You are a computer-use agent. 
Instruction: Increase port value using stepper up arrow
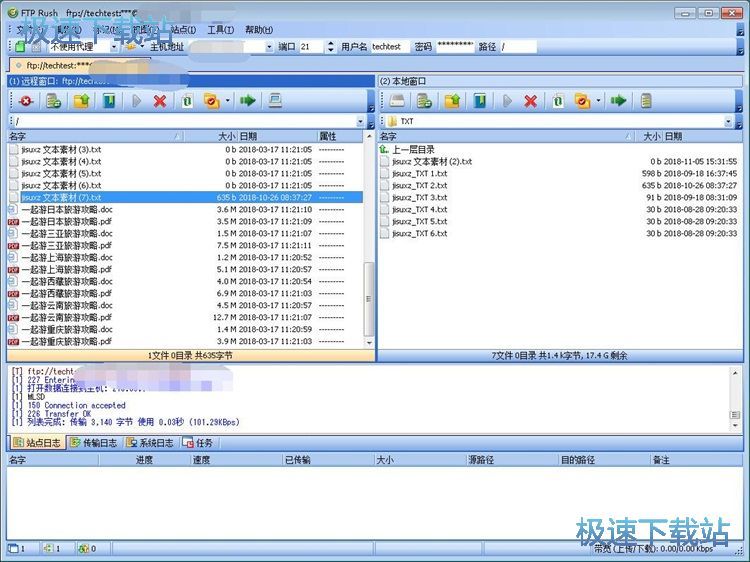[330, 44]
